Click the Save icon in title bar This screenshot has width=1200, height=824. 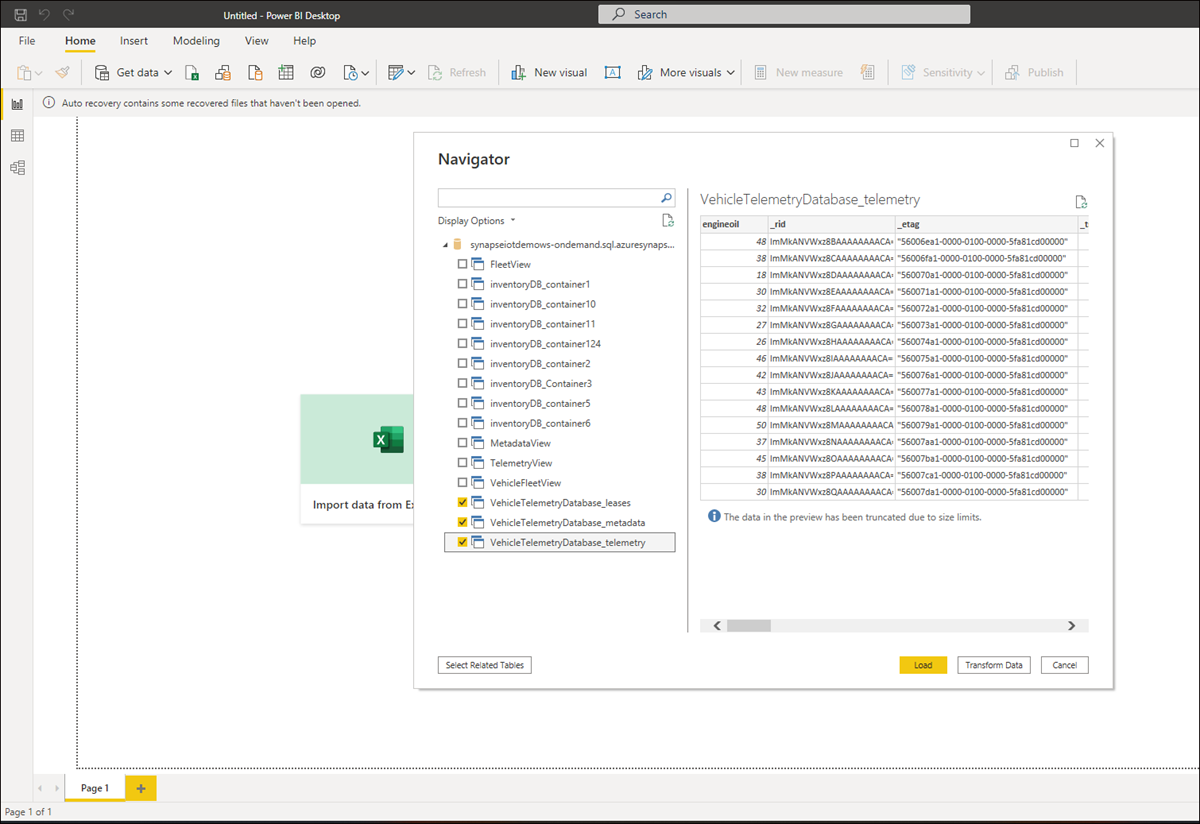[21, 15]
